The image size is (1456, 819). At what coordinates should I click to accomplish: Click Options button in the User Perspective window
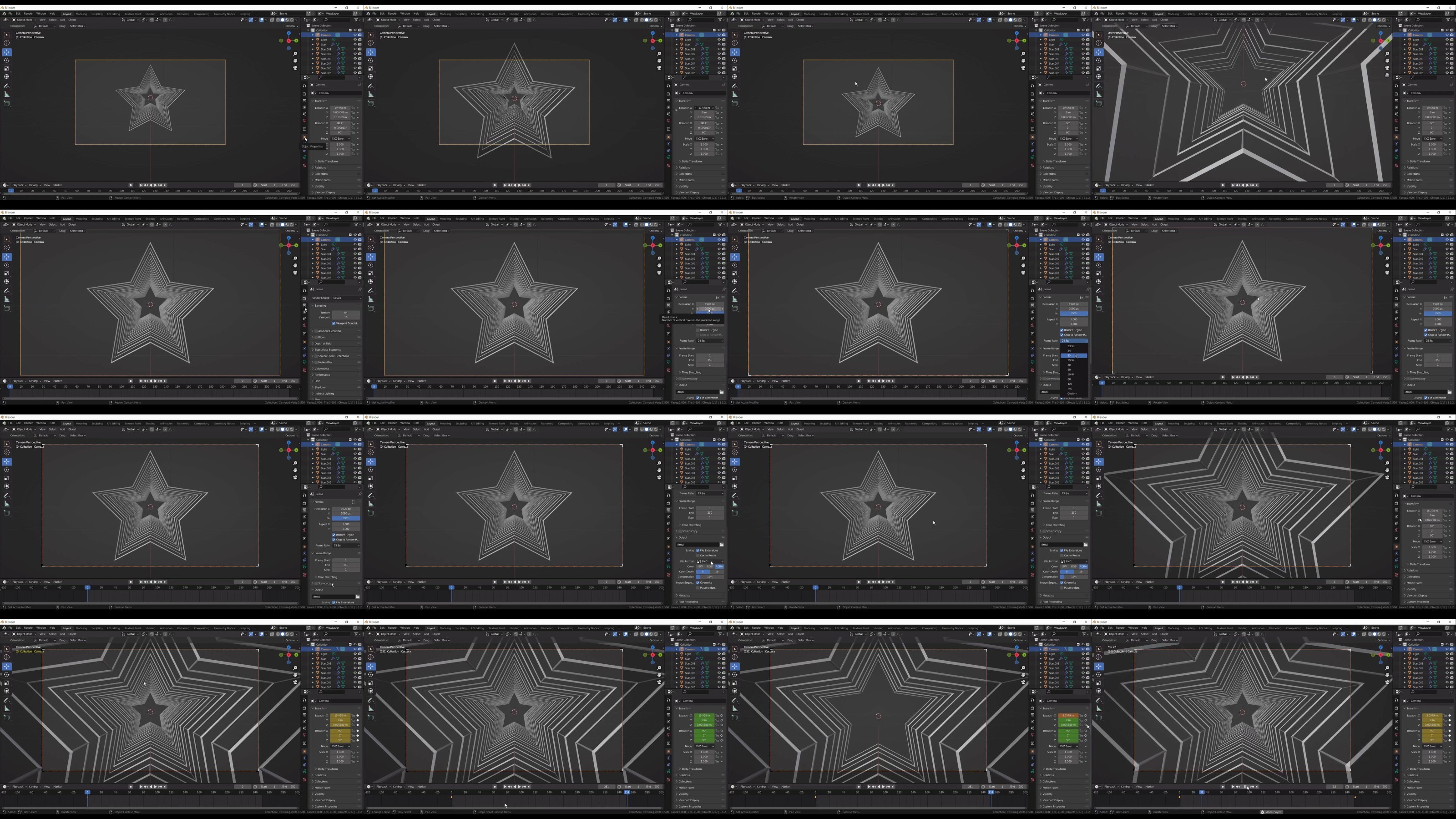pos(1383,26)
